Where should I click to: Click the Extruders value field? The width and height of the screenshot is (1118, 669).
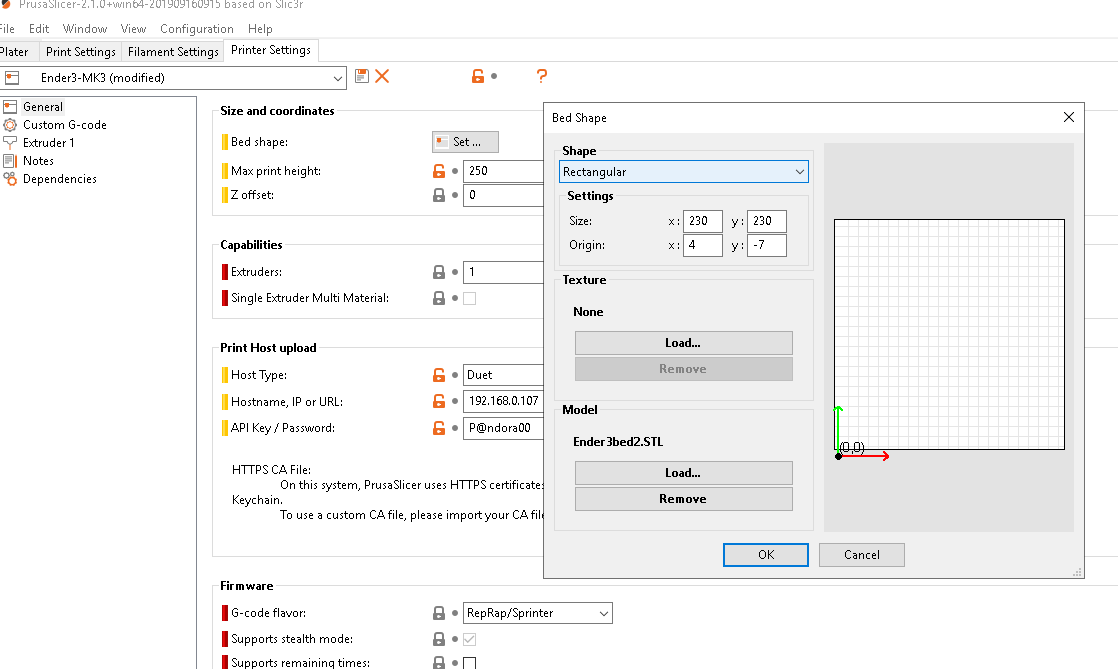(x=503, y=272)
